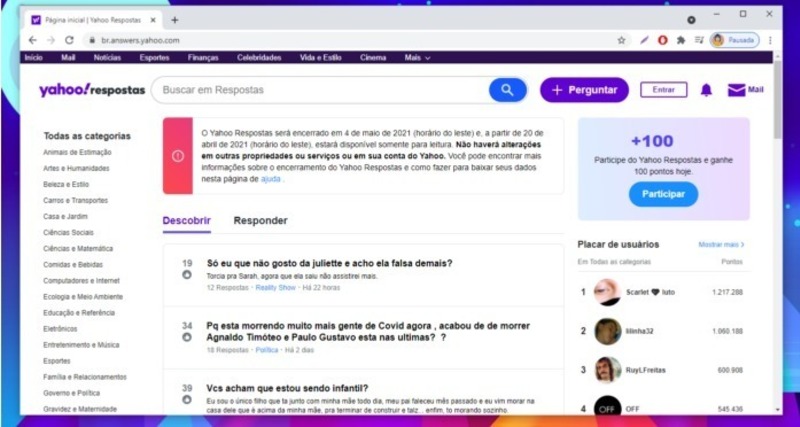Open the Política category link
Image resolution: width=800 pixels, height=427 pixels.
pos(267,350)
